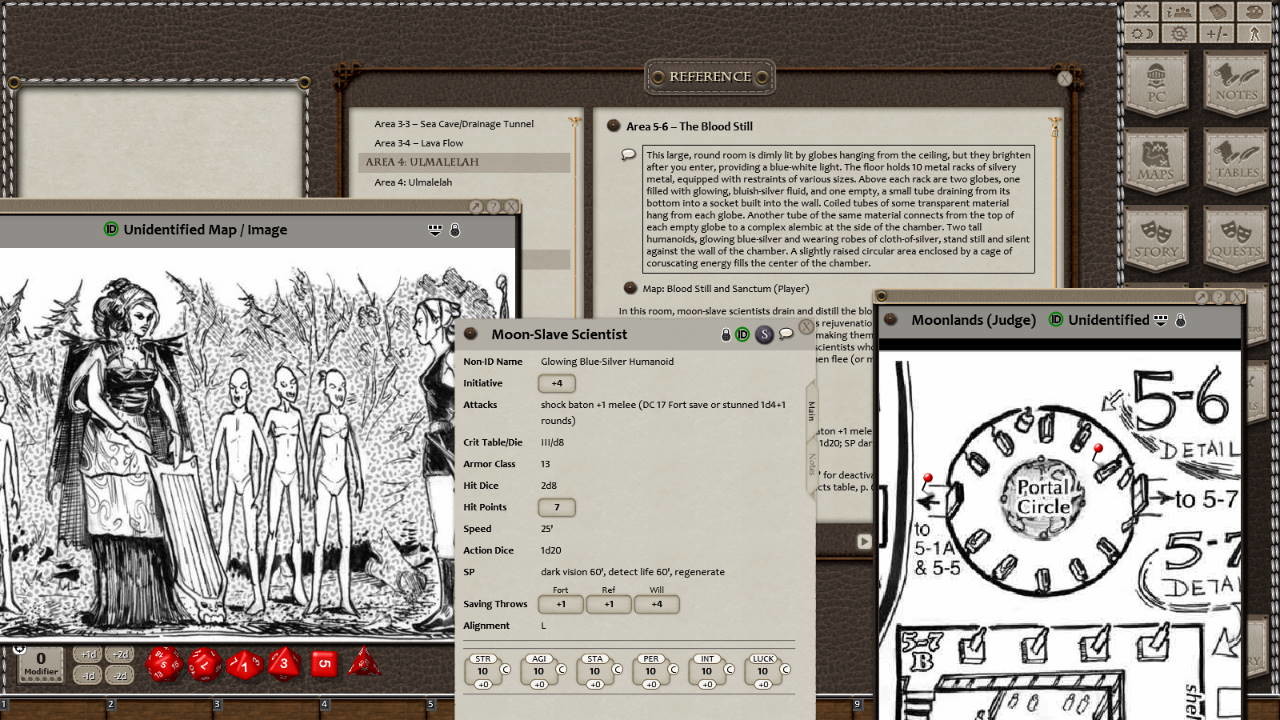The width and height of the screenshot is (1280, 720).
Task: Open the Moonlands map toolbar dropdown
Action: coord(1161,320)
